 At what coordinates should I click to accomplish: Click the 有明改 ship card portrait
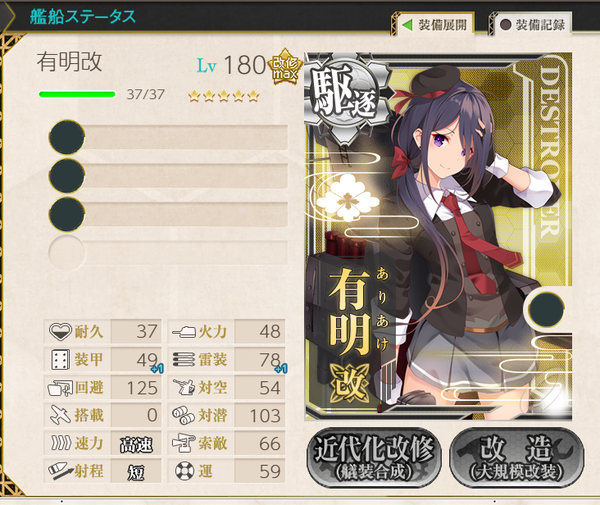439,236
